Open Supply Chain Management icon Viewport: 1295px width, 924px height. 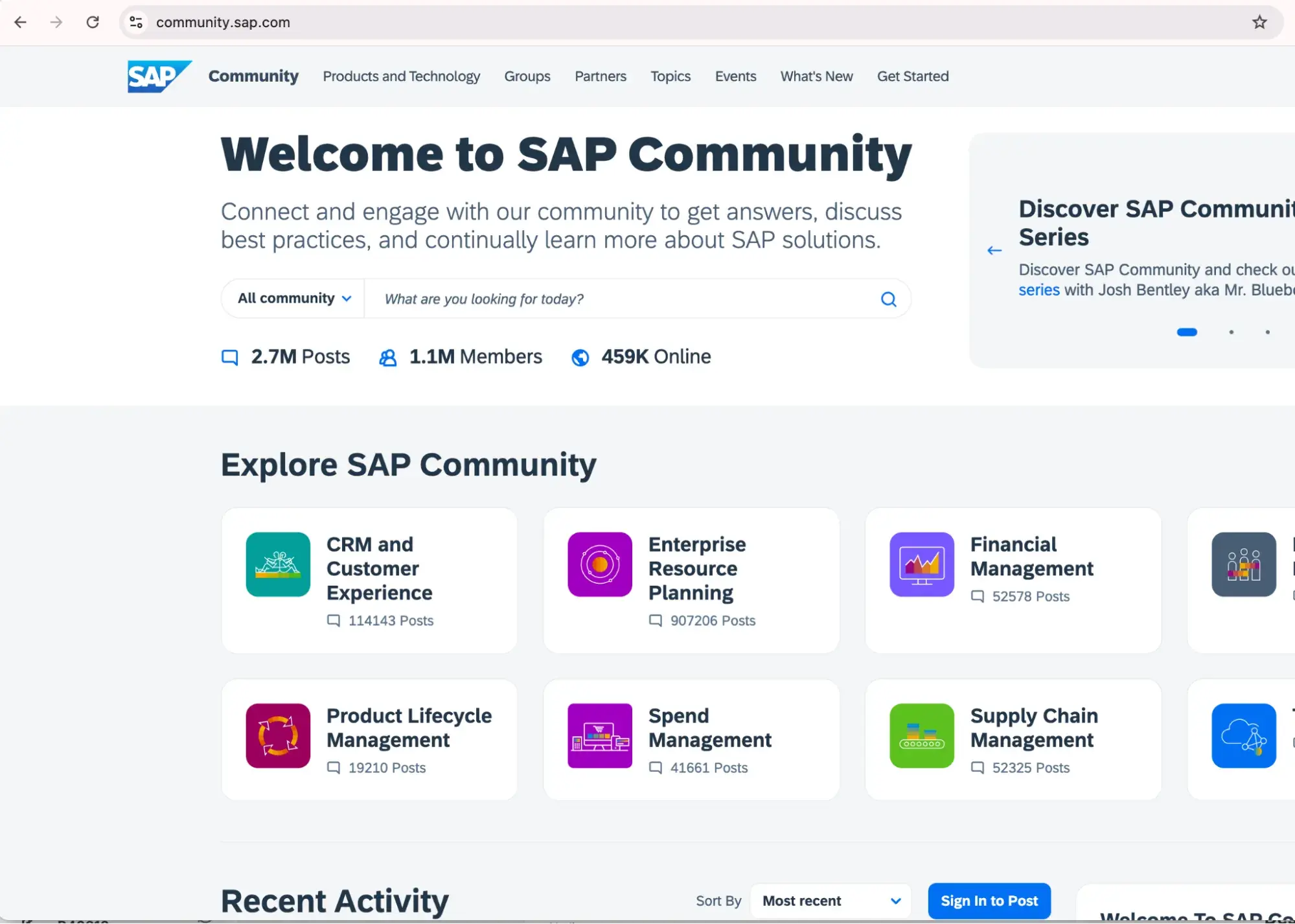(x=922, y=735)
